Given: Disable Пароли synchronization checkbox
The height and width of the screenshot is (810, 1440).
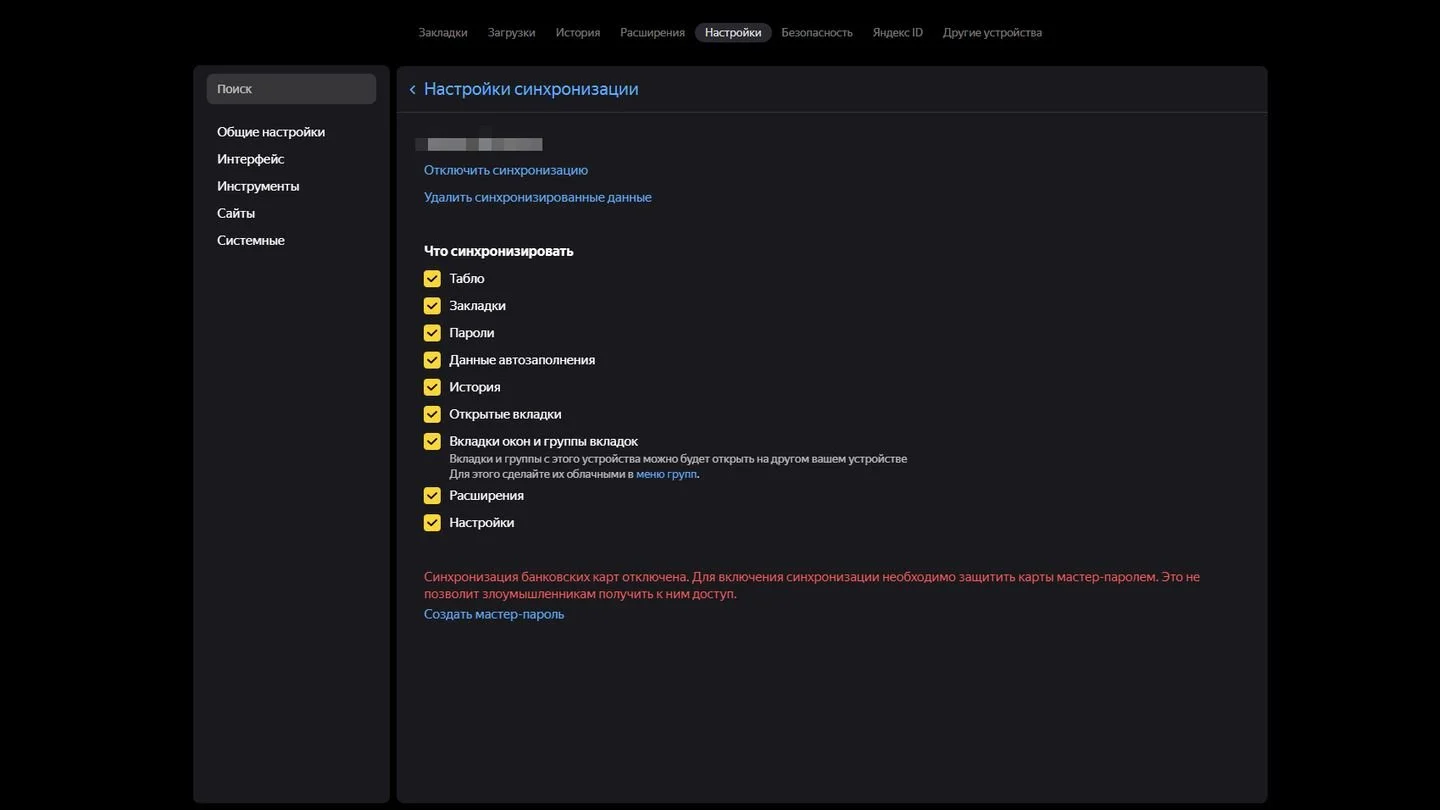Looking at the screenshot, I should (x=432, y=333).
